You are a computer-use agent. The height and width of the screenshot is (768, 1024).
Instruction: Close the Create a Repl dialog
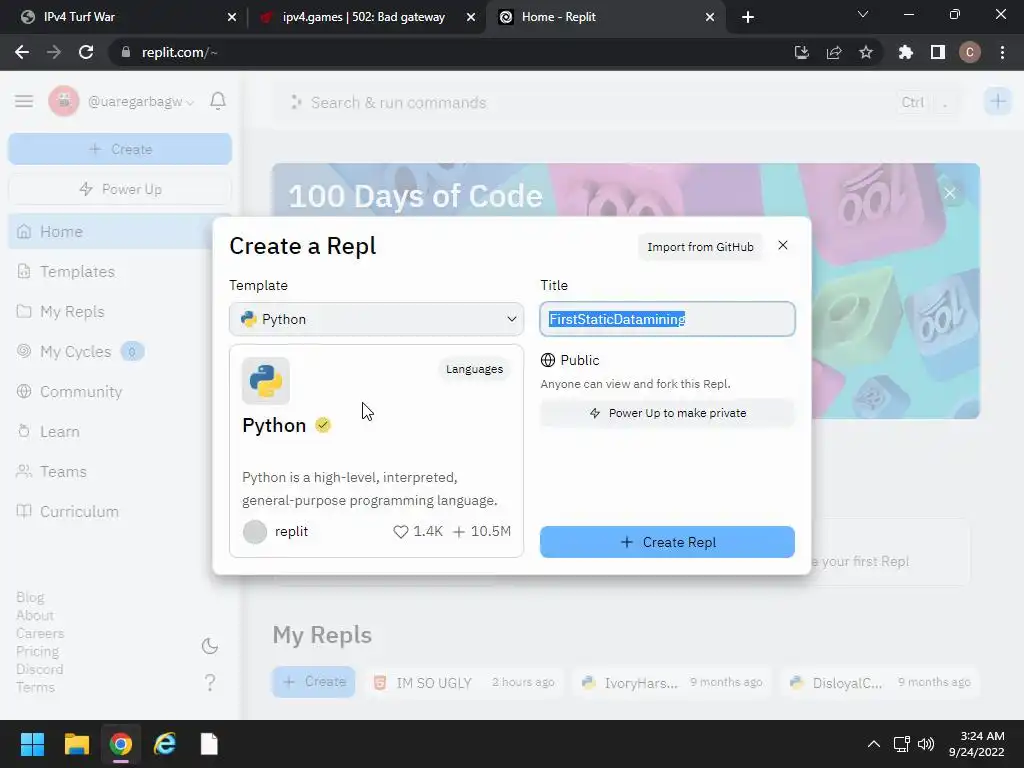pos(782,246)
